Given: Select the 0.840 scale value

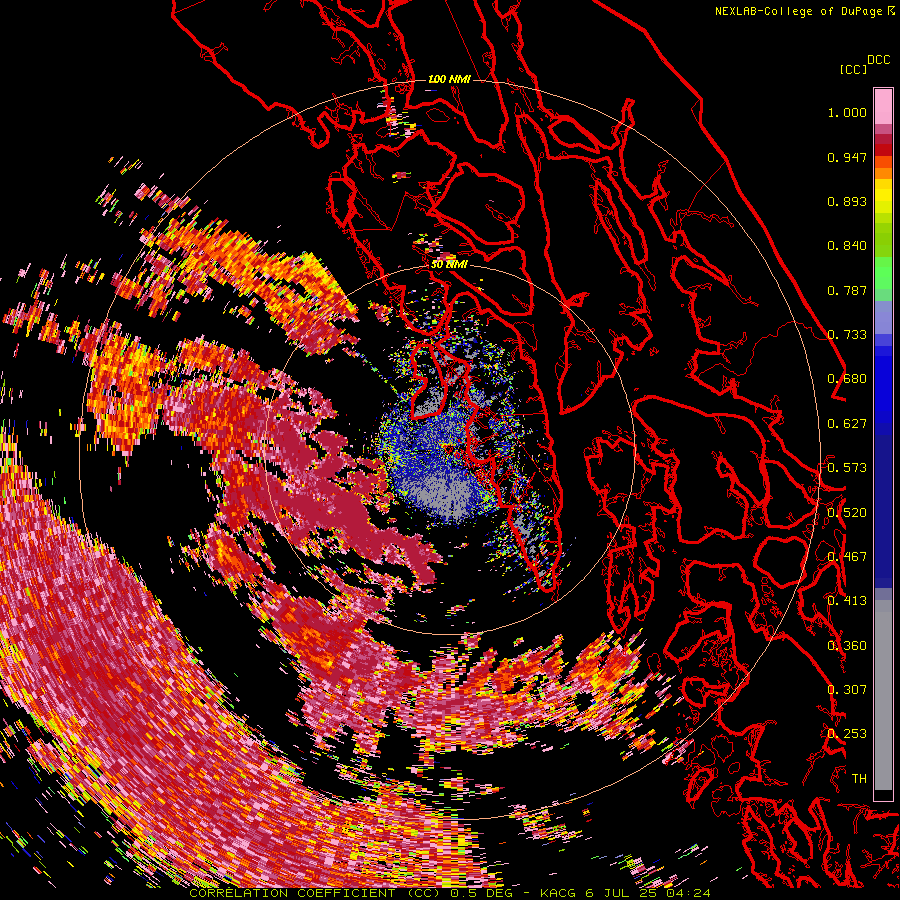Looking at the screenshot, I should point(847,246).
